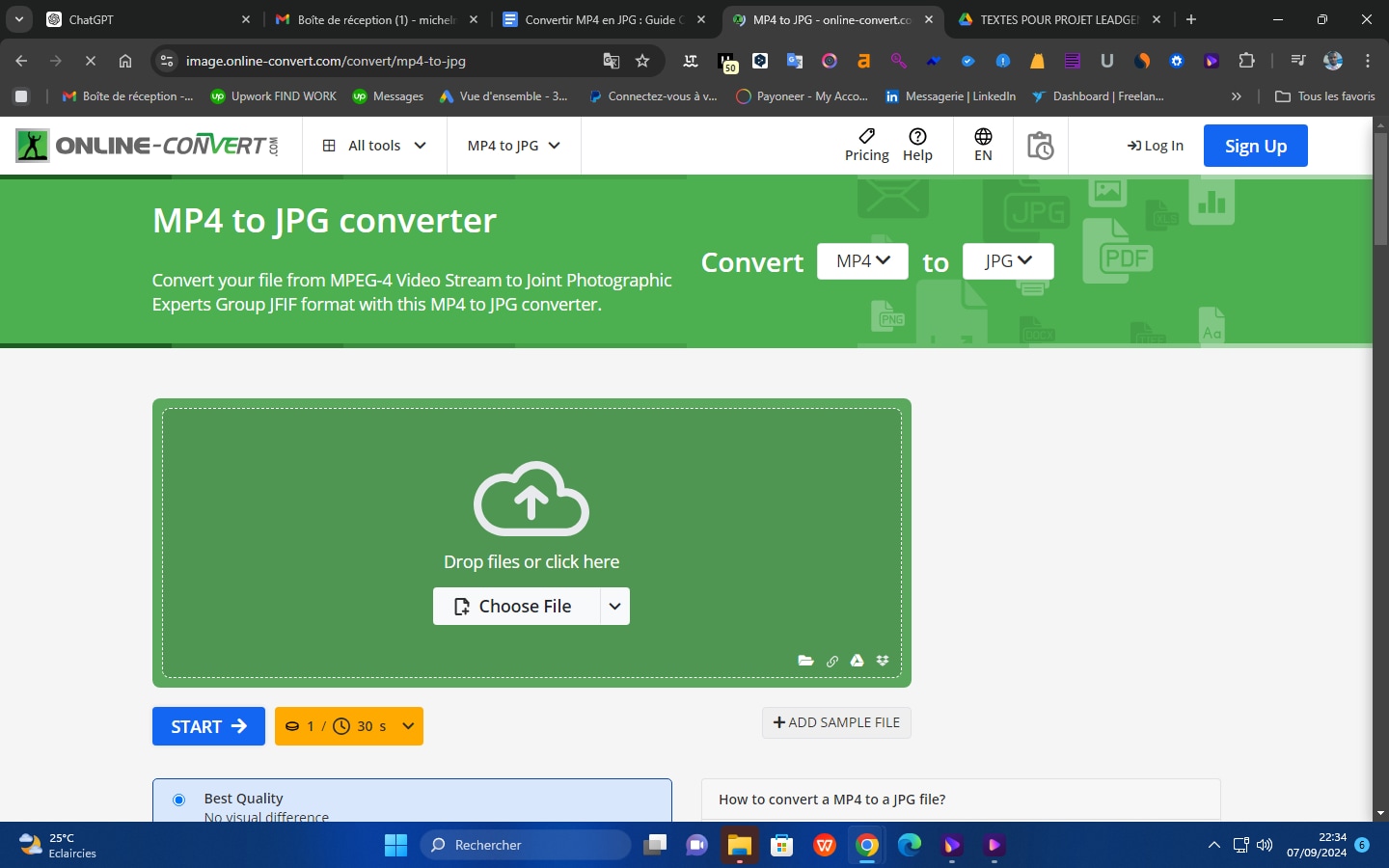Click the ADD SAMPLE FILE button
Viewport: 1389px width, 868px height.
[836, 722]
